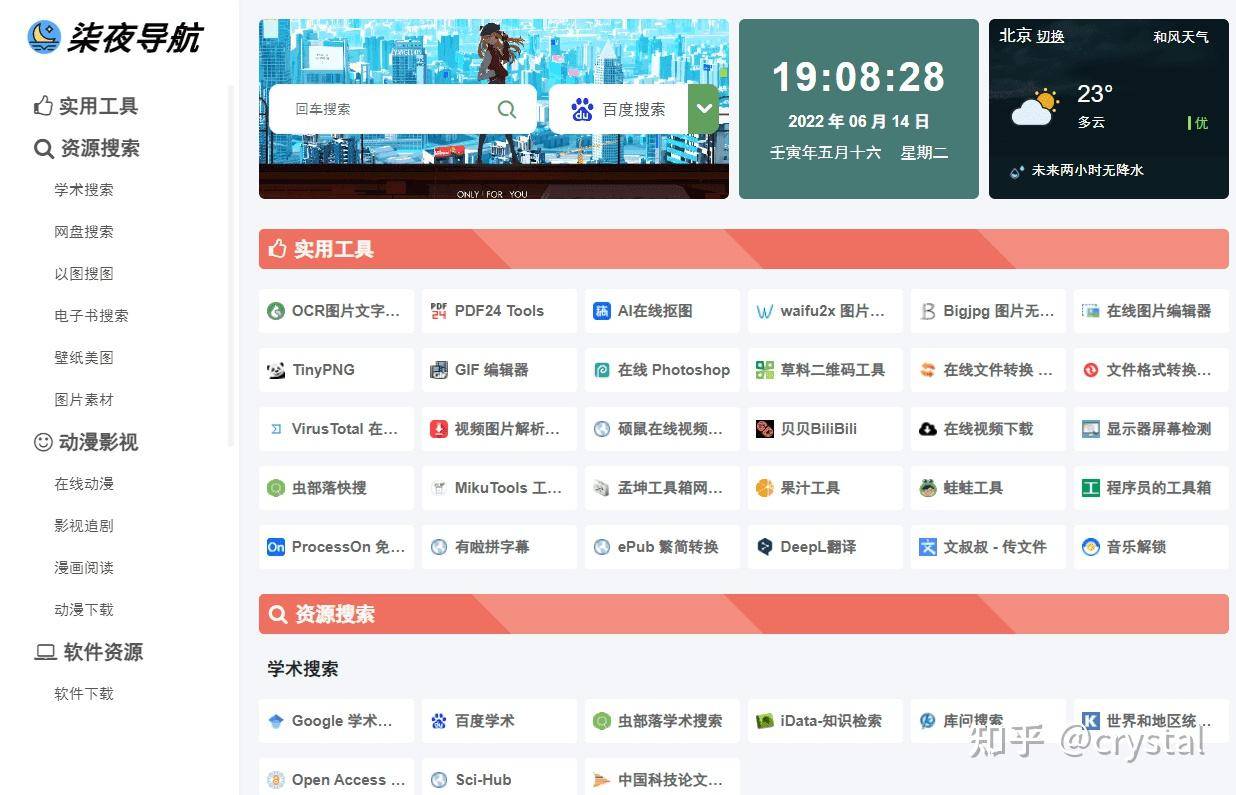Click the TinyPNG panda icon
The height and width of the screenshot is (795, 1236).
pos(276,370)
